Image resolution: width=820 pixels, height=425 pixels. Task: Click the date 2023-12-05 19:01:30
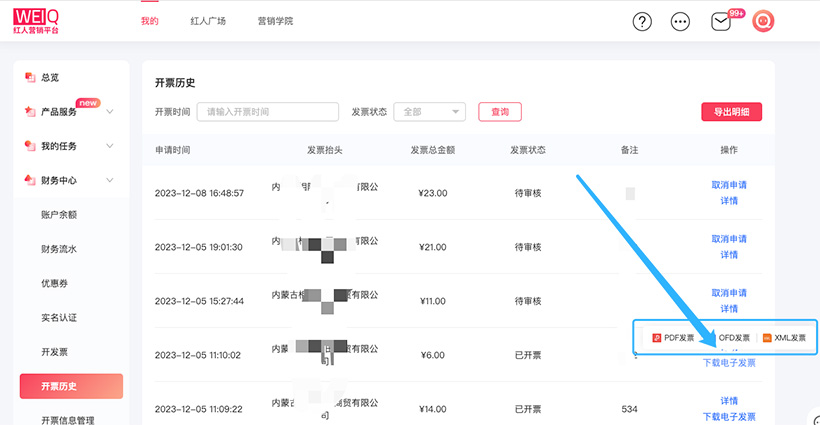click(199, 247)
